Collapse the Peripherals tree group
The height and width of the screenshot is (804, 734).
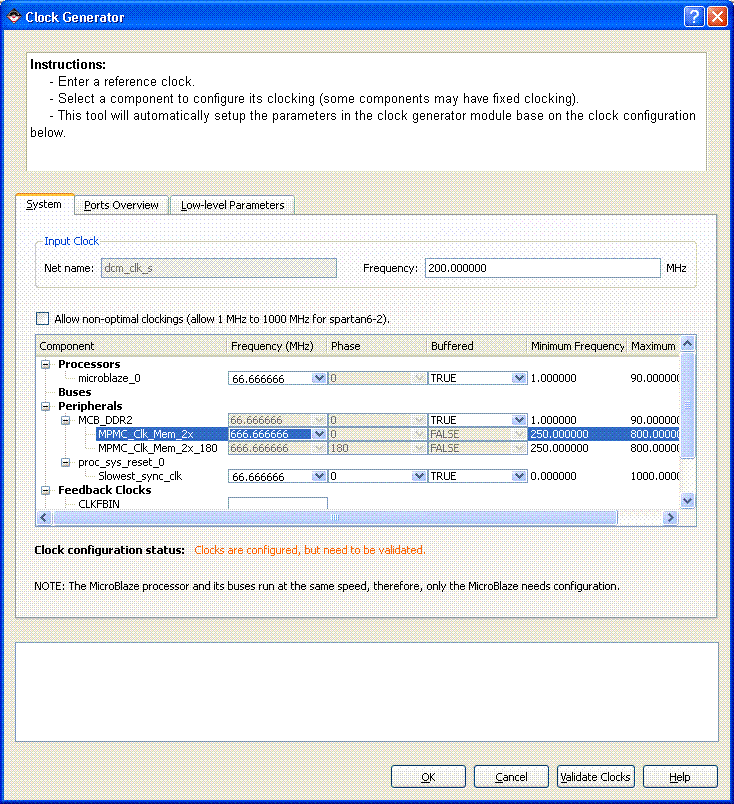pyautogui.click(x=45, y=407)
